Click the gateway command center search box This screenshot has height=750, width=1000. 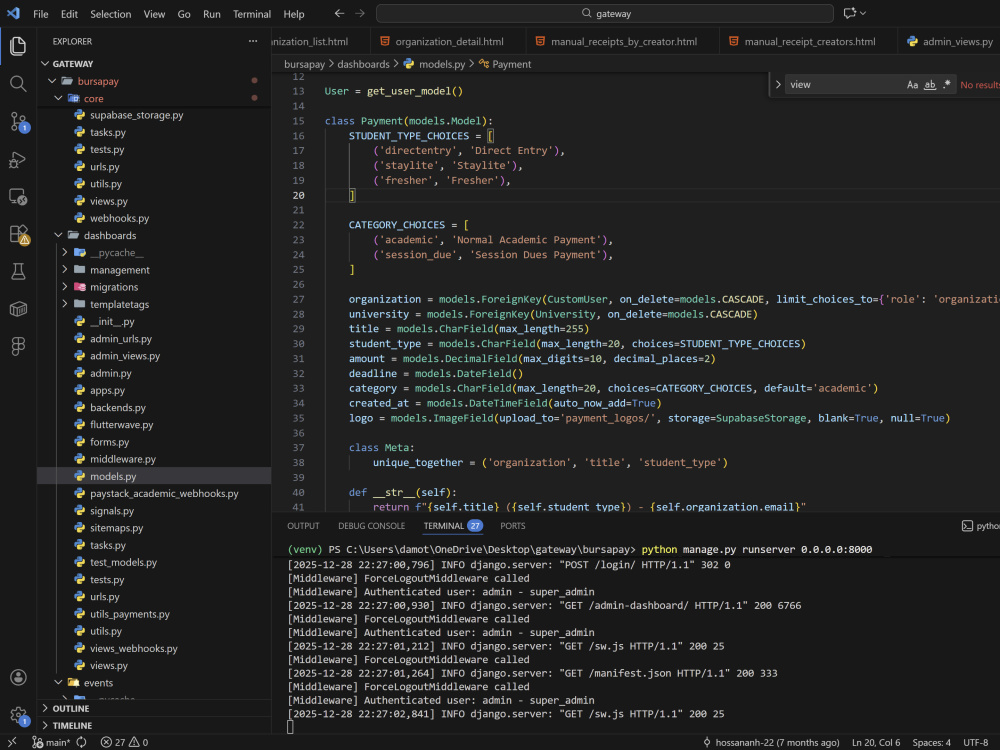pos(605,13)
